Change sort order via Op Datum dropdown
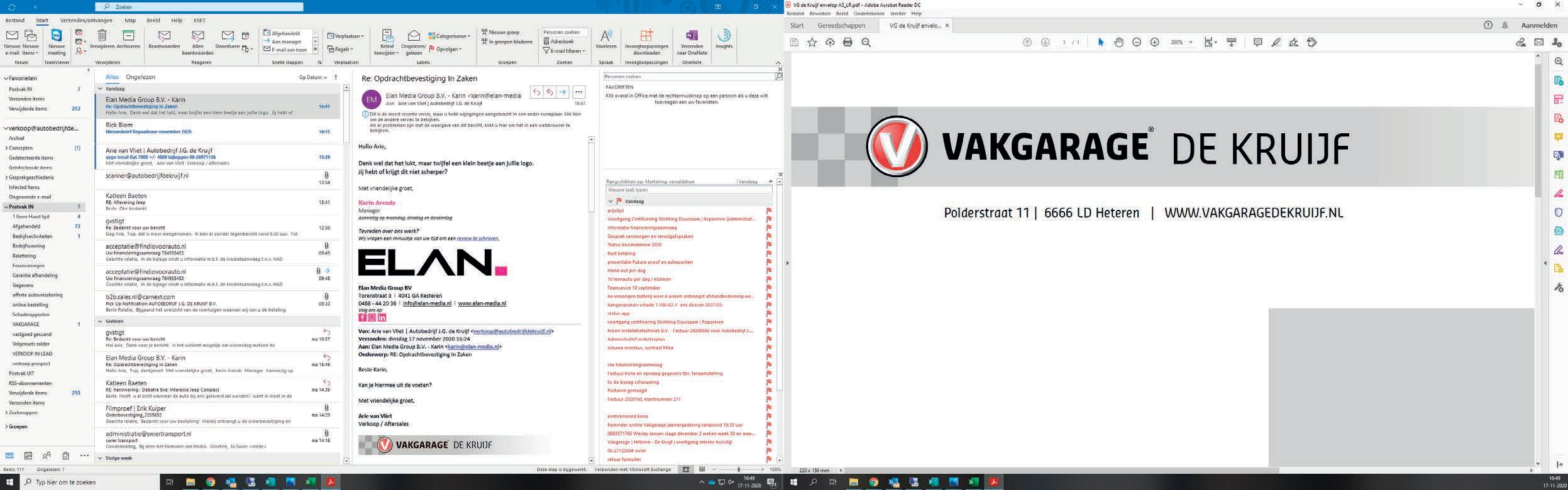Image resolution: width=1568 pixels, height=490 pixels. coord(313,77)
